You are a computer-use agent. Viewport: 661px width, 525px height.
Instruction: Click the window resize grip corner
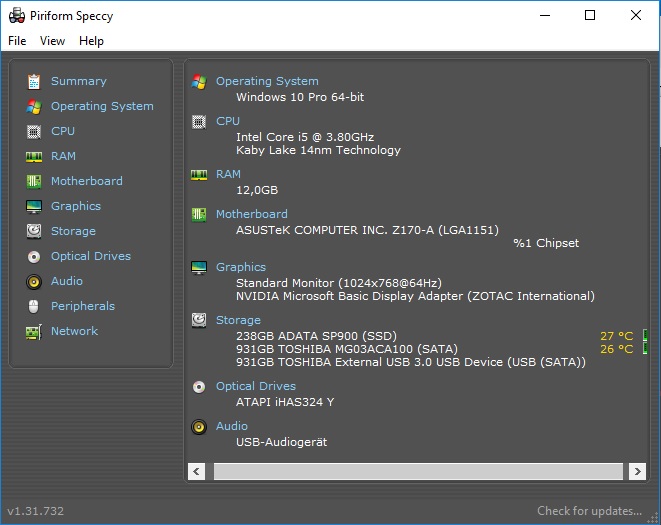coord(653,517)
